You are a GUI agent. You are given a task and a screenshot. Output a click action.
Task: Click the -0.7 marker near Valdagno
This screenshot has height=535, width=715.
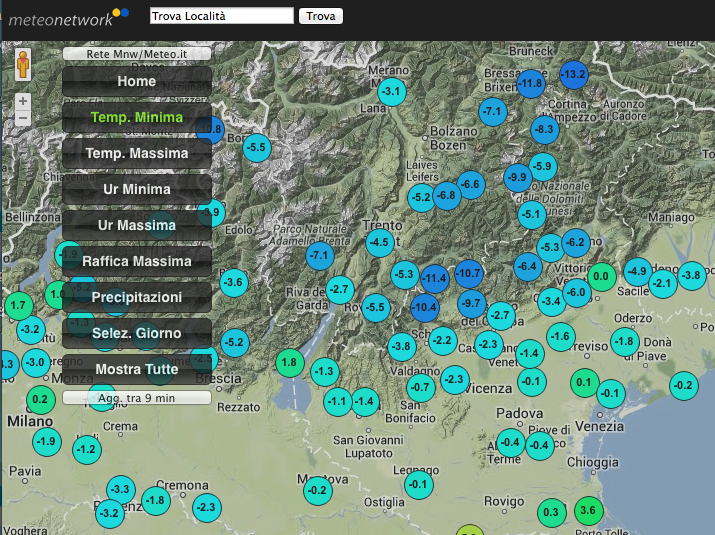point(420,388)
